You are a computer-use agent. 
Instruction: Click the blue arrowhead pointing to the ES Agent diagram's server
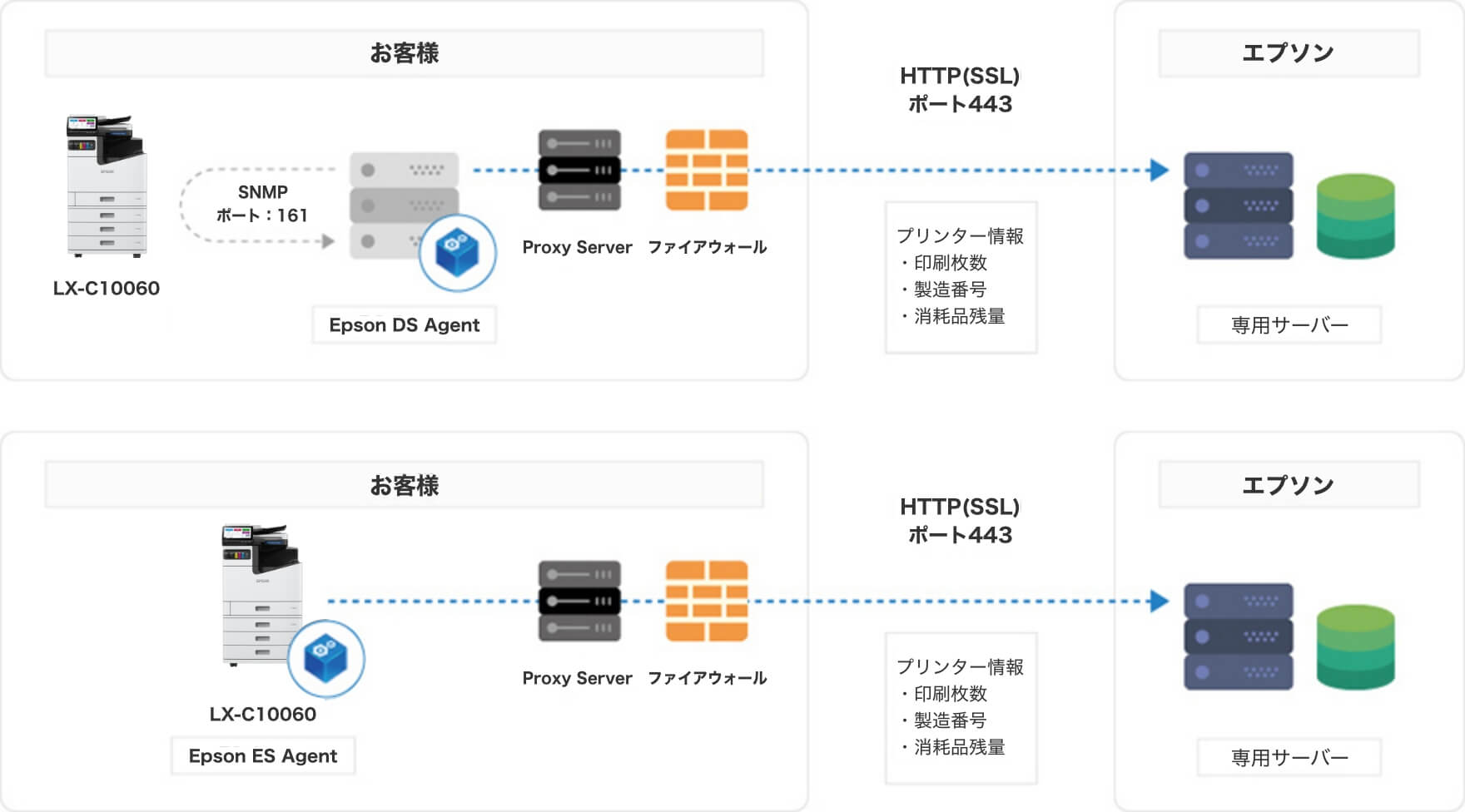(1159, 601)
